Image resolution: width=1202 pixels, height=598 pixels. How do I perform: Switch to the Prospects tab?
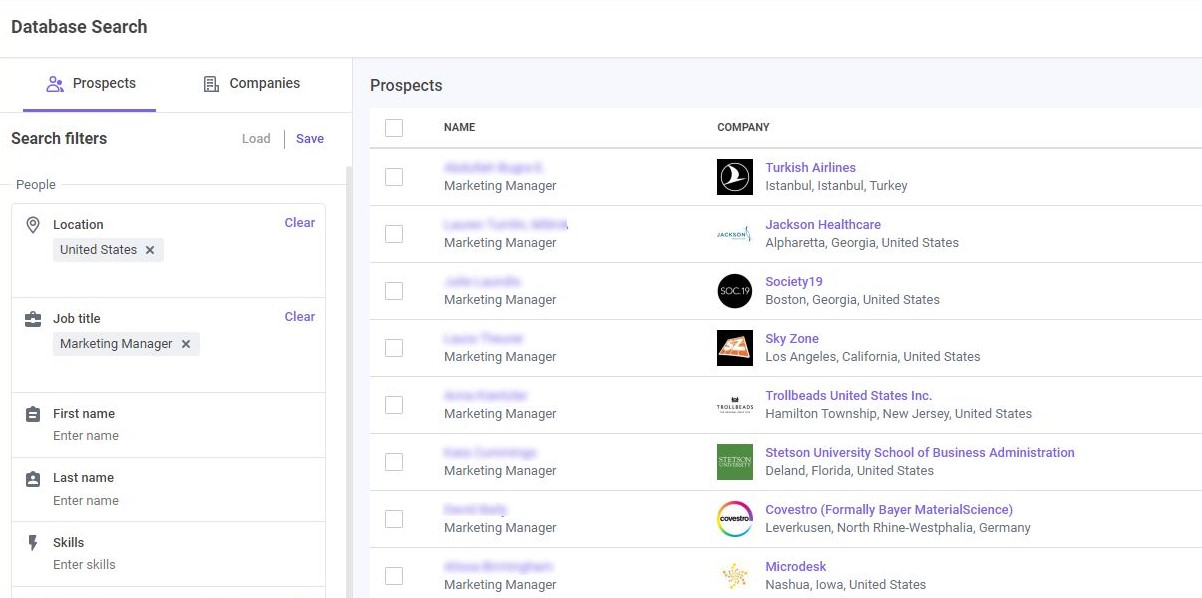(x=90, y=84)
